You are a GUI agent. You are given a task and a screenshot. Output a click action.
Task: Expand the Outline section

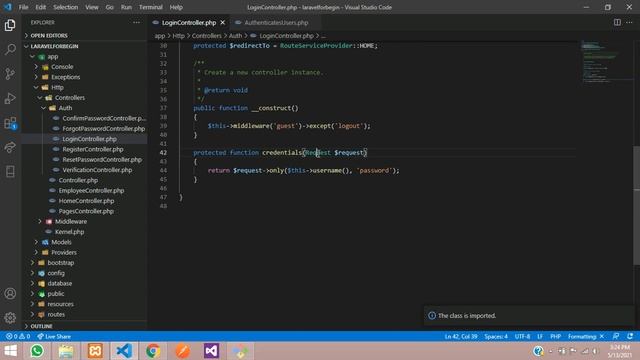pos(85,326)
